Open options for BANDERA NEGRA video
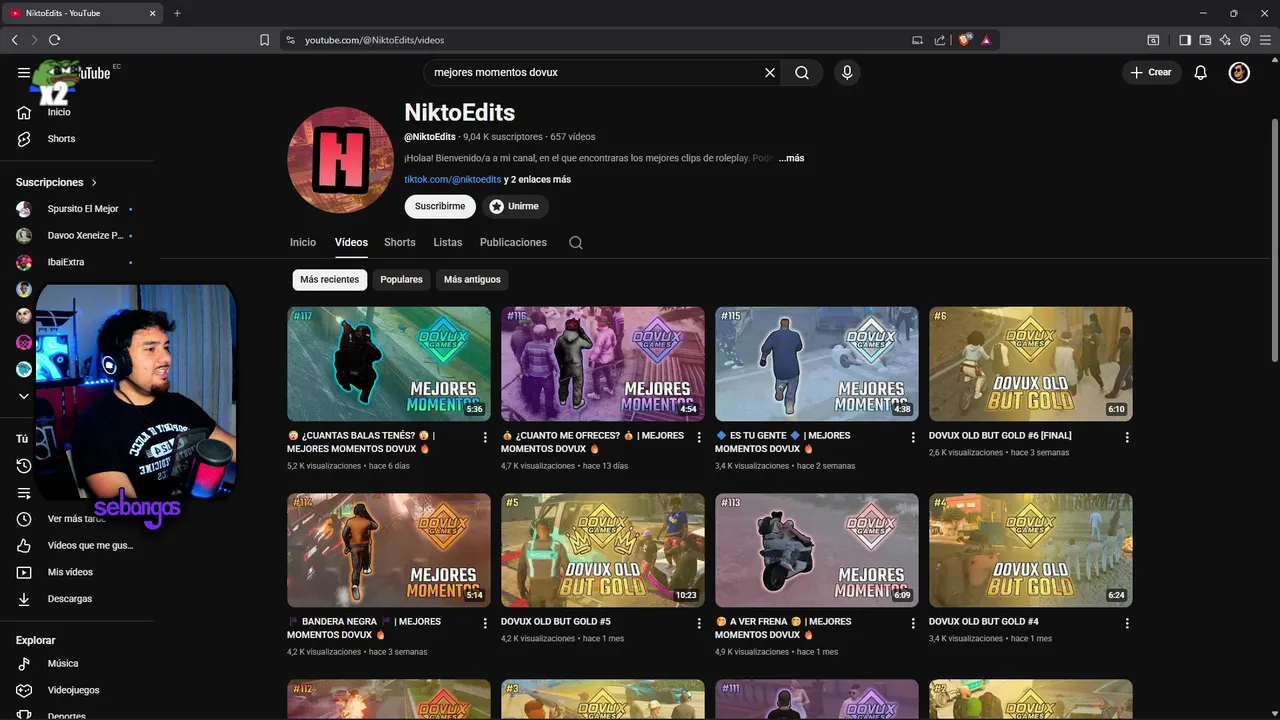 click(485, 623)
